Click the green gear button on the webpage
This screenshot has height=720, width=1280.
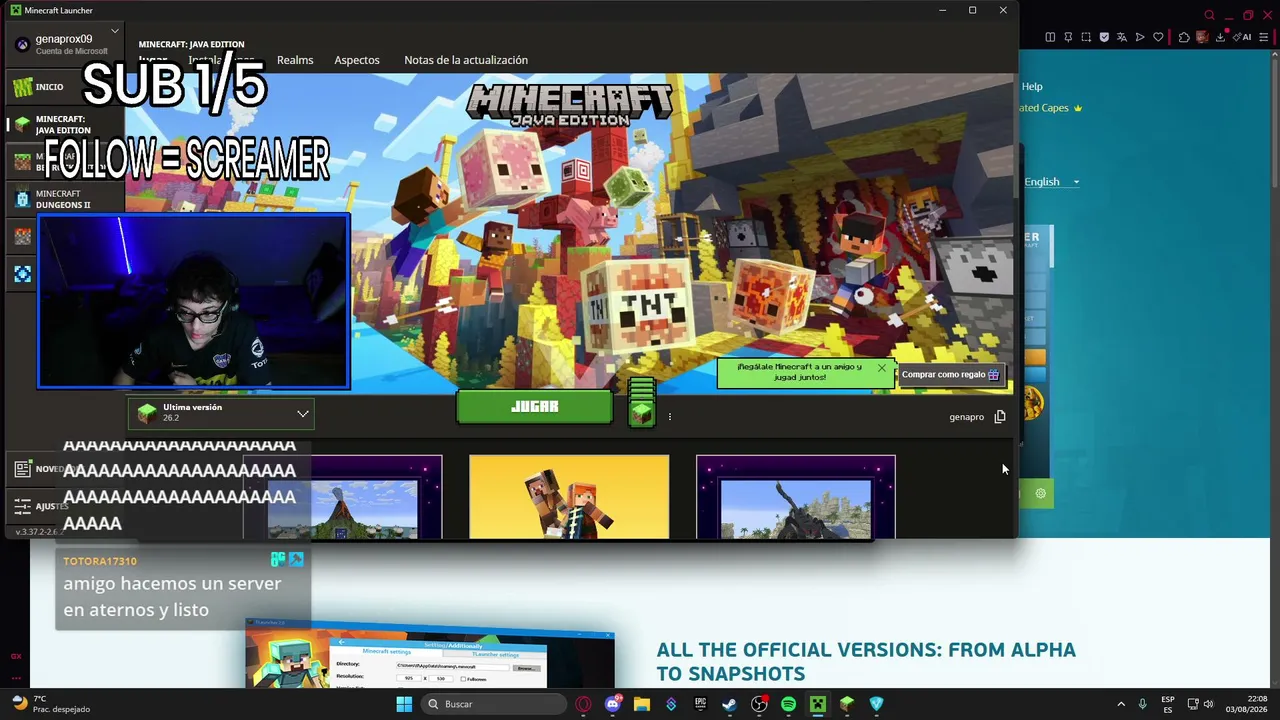1040,493
